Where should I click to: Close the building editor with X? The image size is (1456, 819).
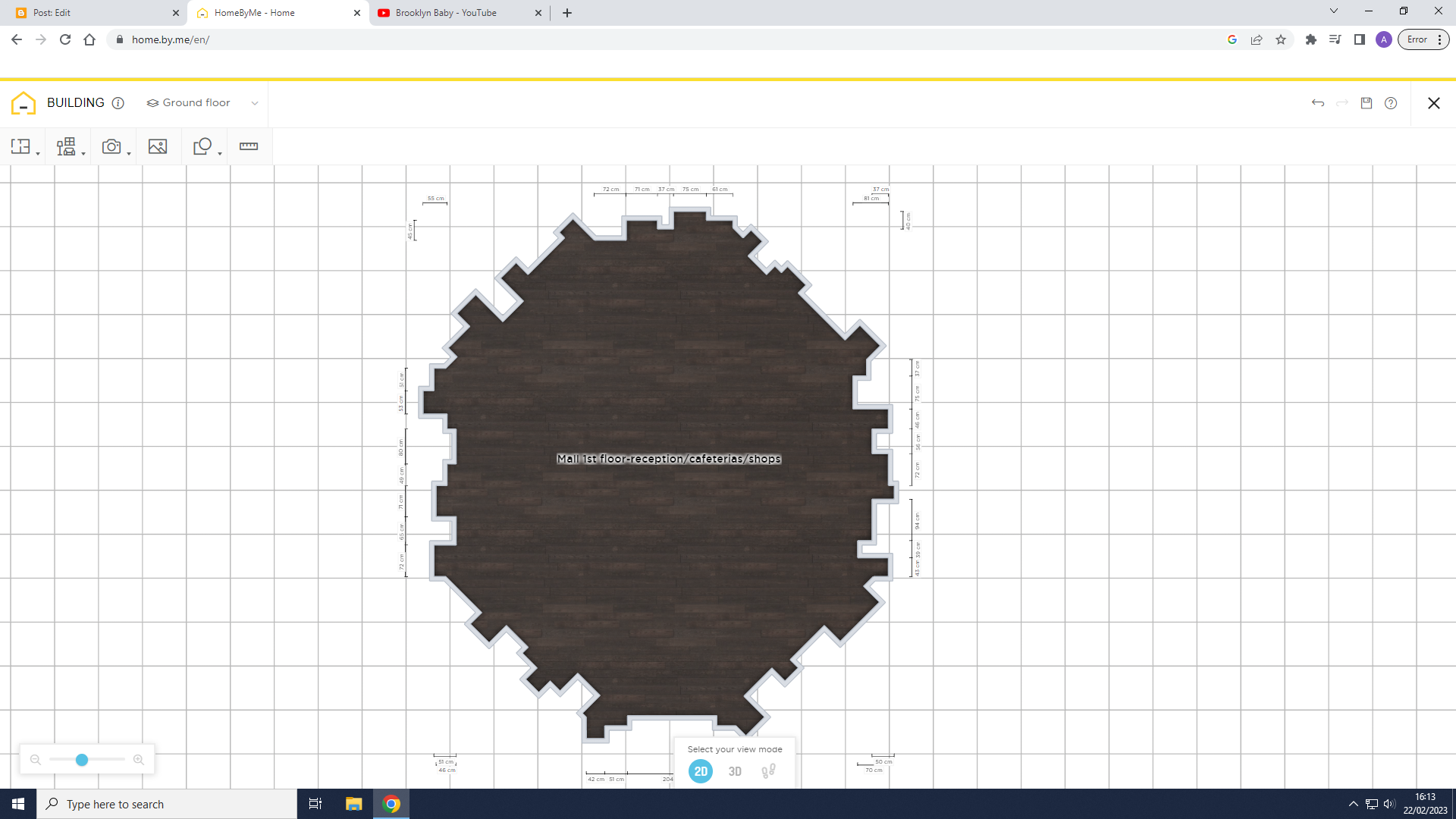(x=1433, y=103)
